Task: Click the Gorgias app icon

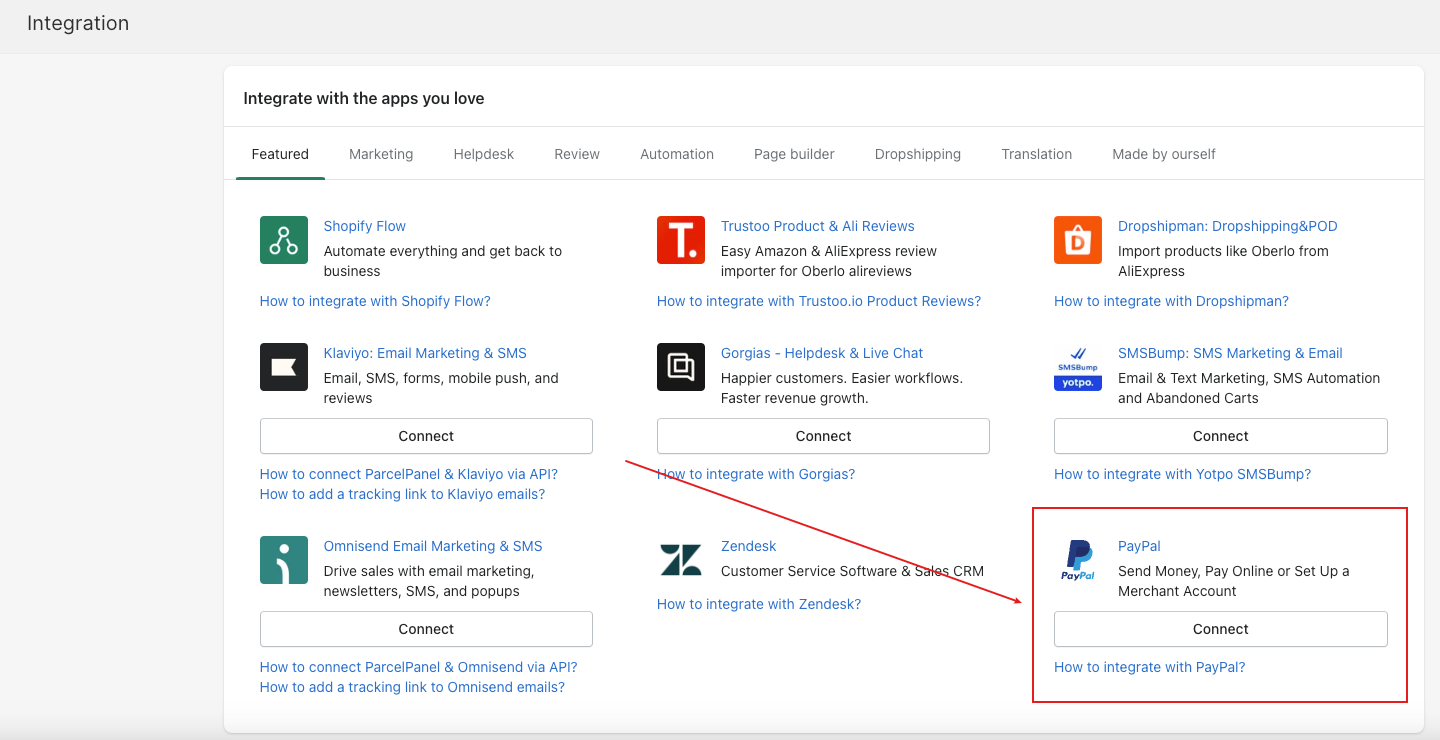Action: (x=681, y=367)
